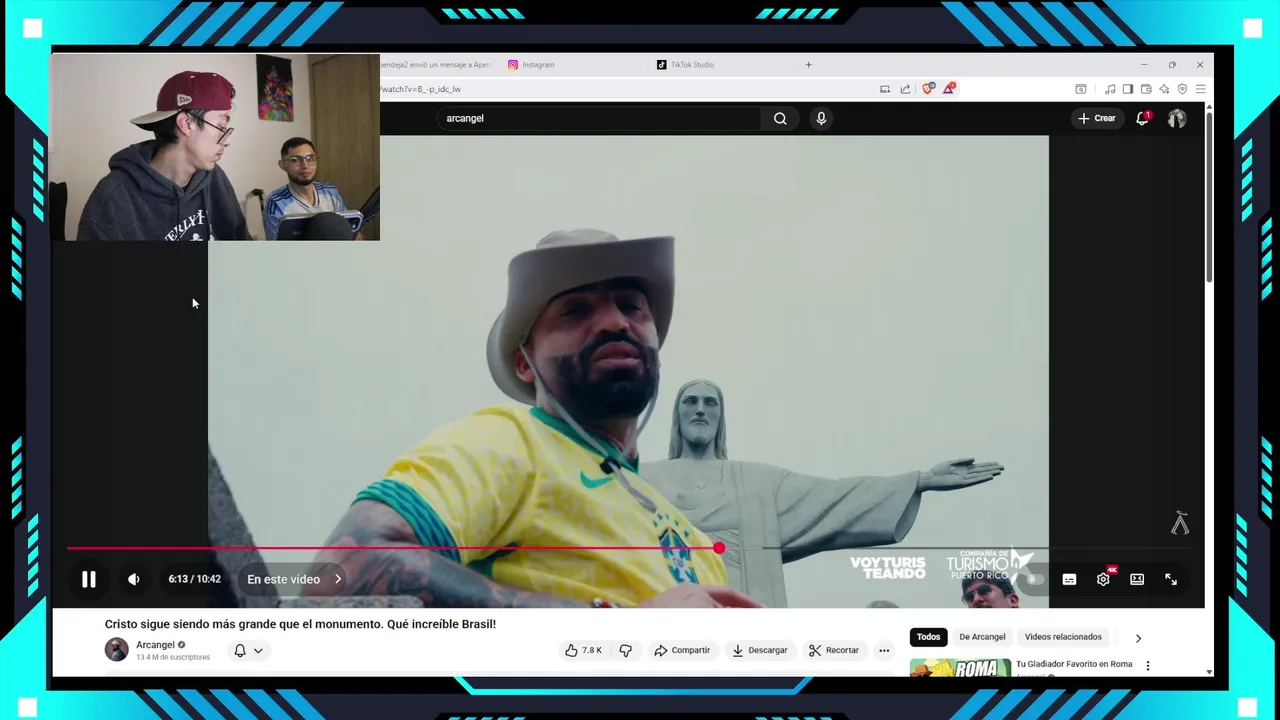Viewport: 1280px width, 720px height.
Task: Click the Recortar clip button
Action: click(x=834, y=650)
